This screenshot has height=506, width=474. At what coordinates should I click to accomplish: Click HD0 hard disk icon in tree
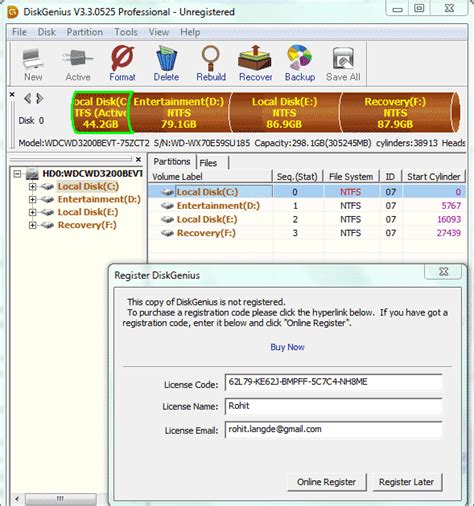click(x=32, y=174)
